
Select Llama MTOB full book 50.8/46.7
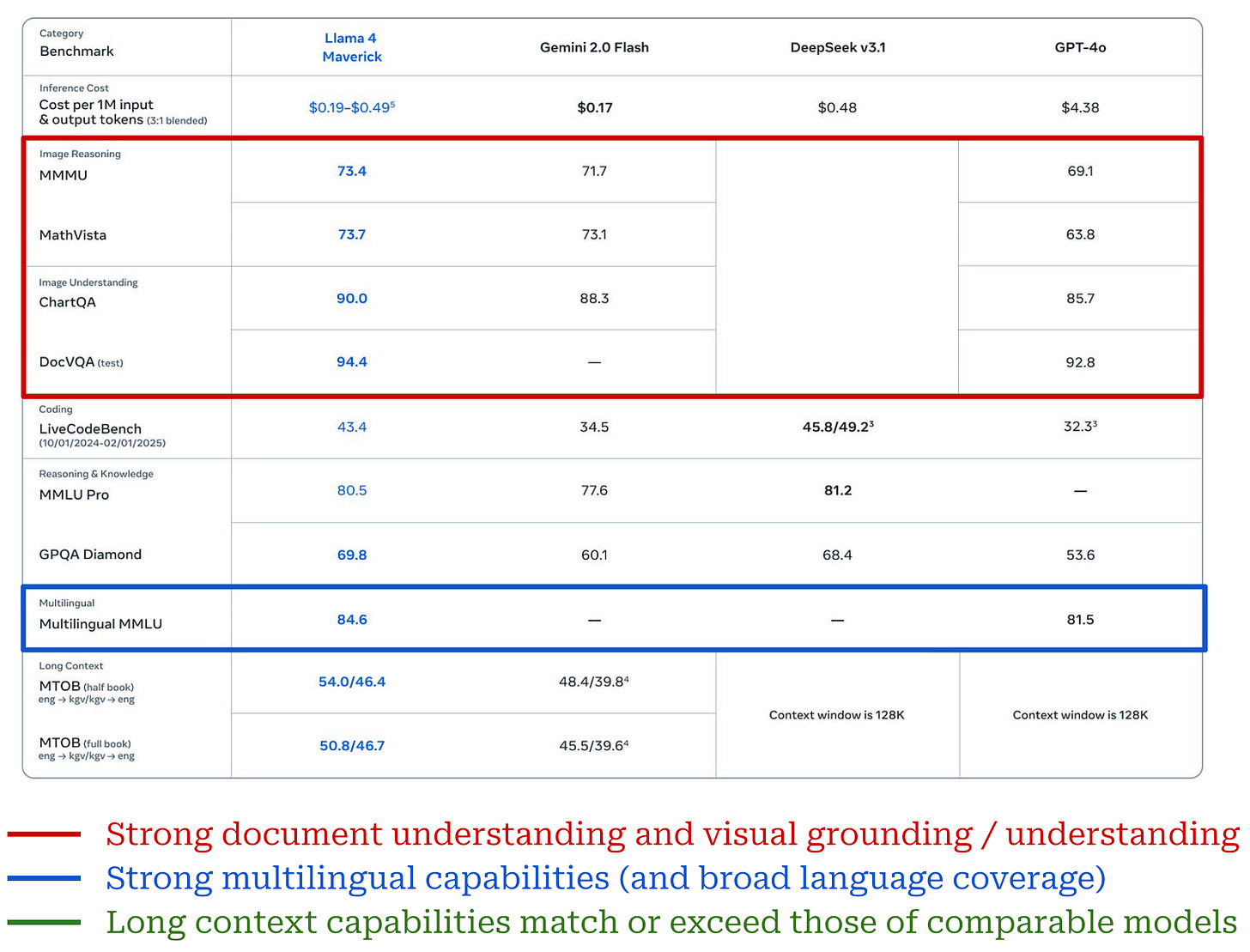[352, 745]
